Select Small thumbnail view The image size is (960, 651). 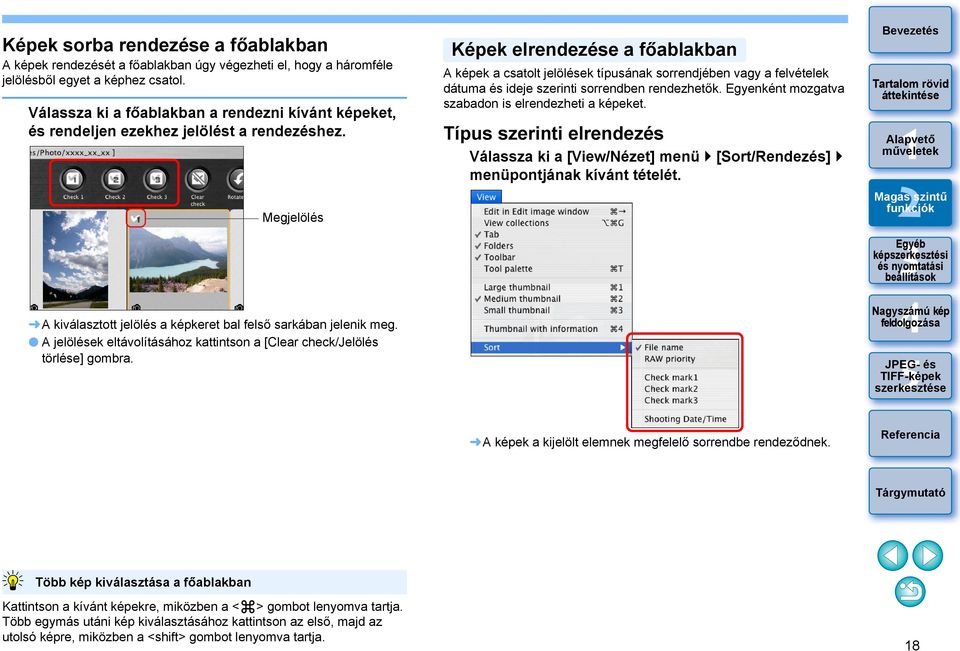coord(551,310)
